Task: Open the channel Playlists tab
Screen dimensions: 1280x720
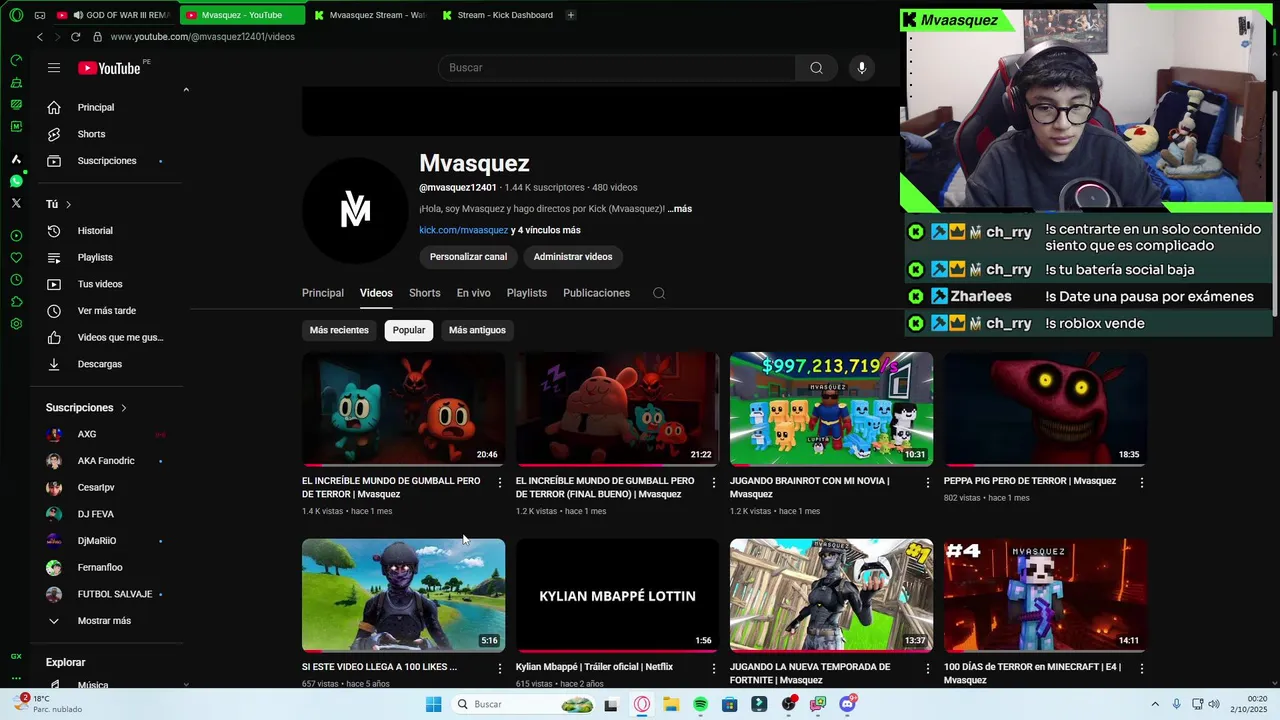Action: [x=527, y=293]
